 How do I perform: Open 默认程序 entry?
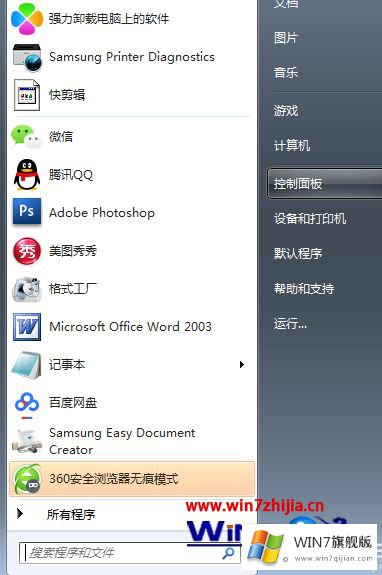pyautogui.click(x=298, y=253)
